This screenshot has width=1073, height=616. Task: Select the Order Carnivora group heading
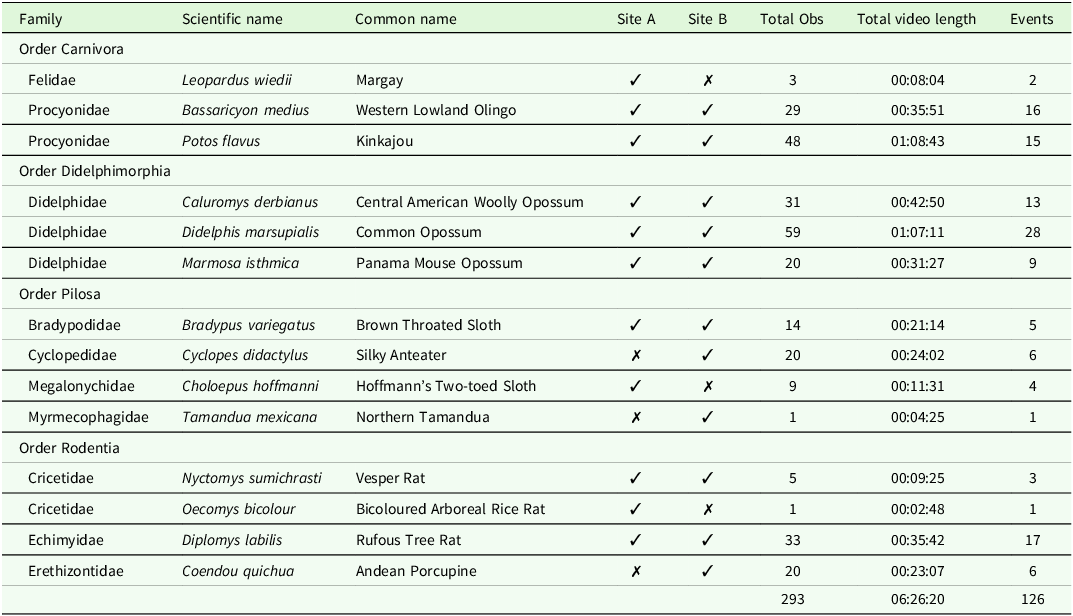tap(71, 49)
